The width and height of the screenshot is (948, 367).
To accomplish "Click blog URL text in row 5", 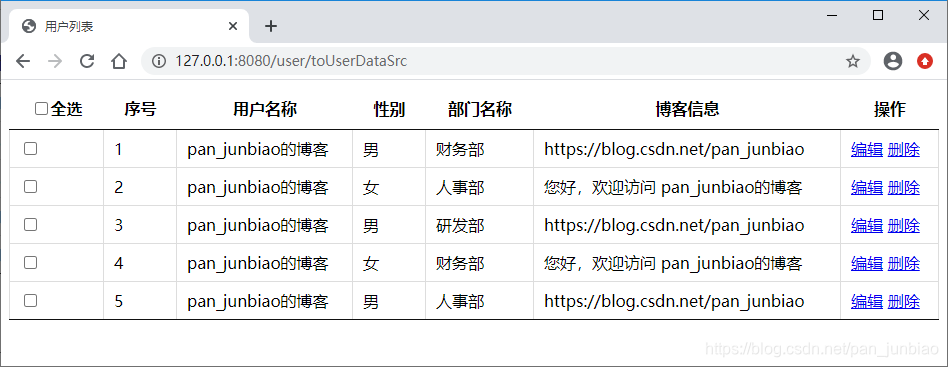I will 674,302.
